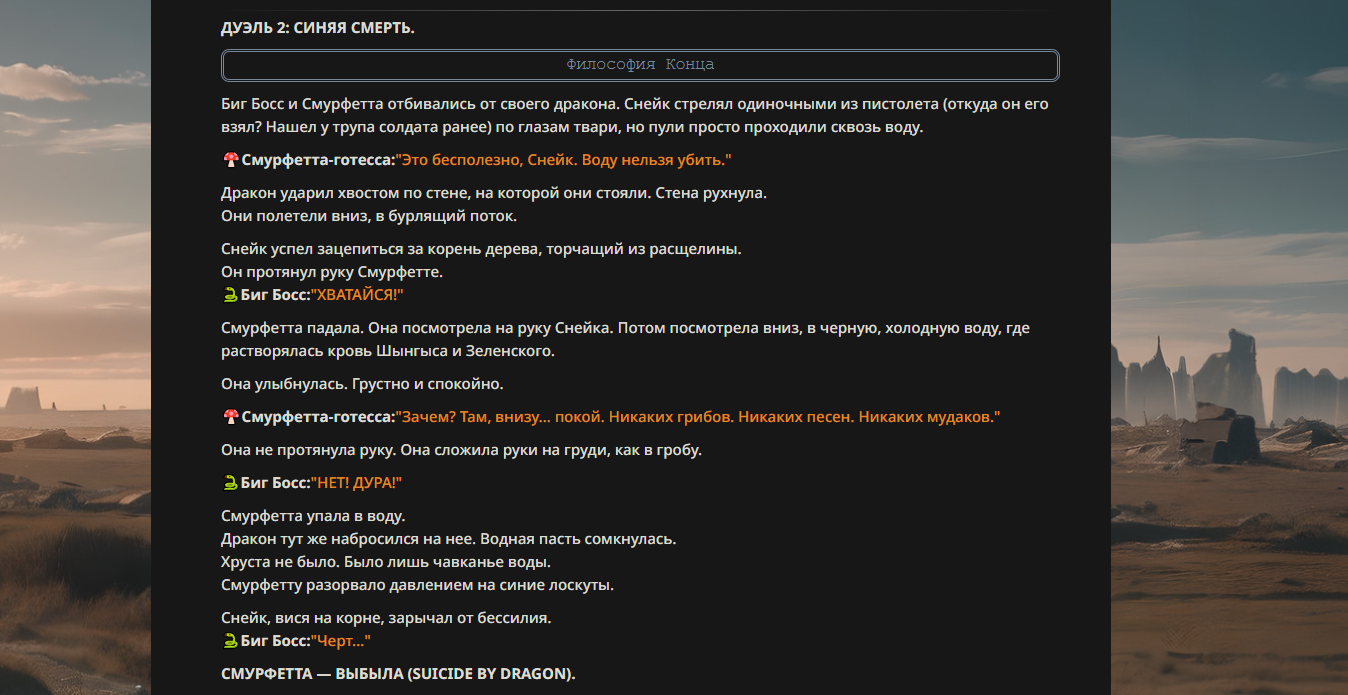
Task: Click snake icon next to "ХВАТАЙСЯ!"
Action: click(230, 295)
